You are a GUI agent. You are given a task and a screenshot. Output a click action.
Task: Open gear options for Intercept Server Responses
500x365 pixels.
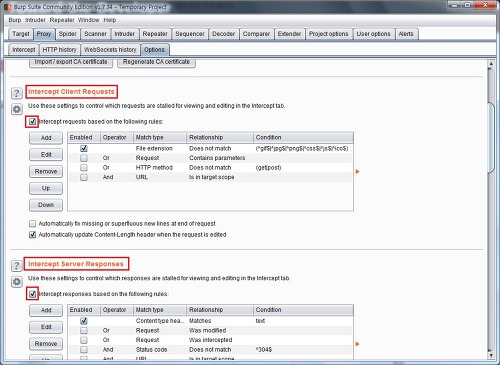pos(17,282)
